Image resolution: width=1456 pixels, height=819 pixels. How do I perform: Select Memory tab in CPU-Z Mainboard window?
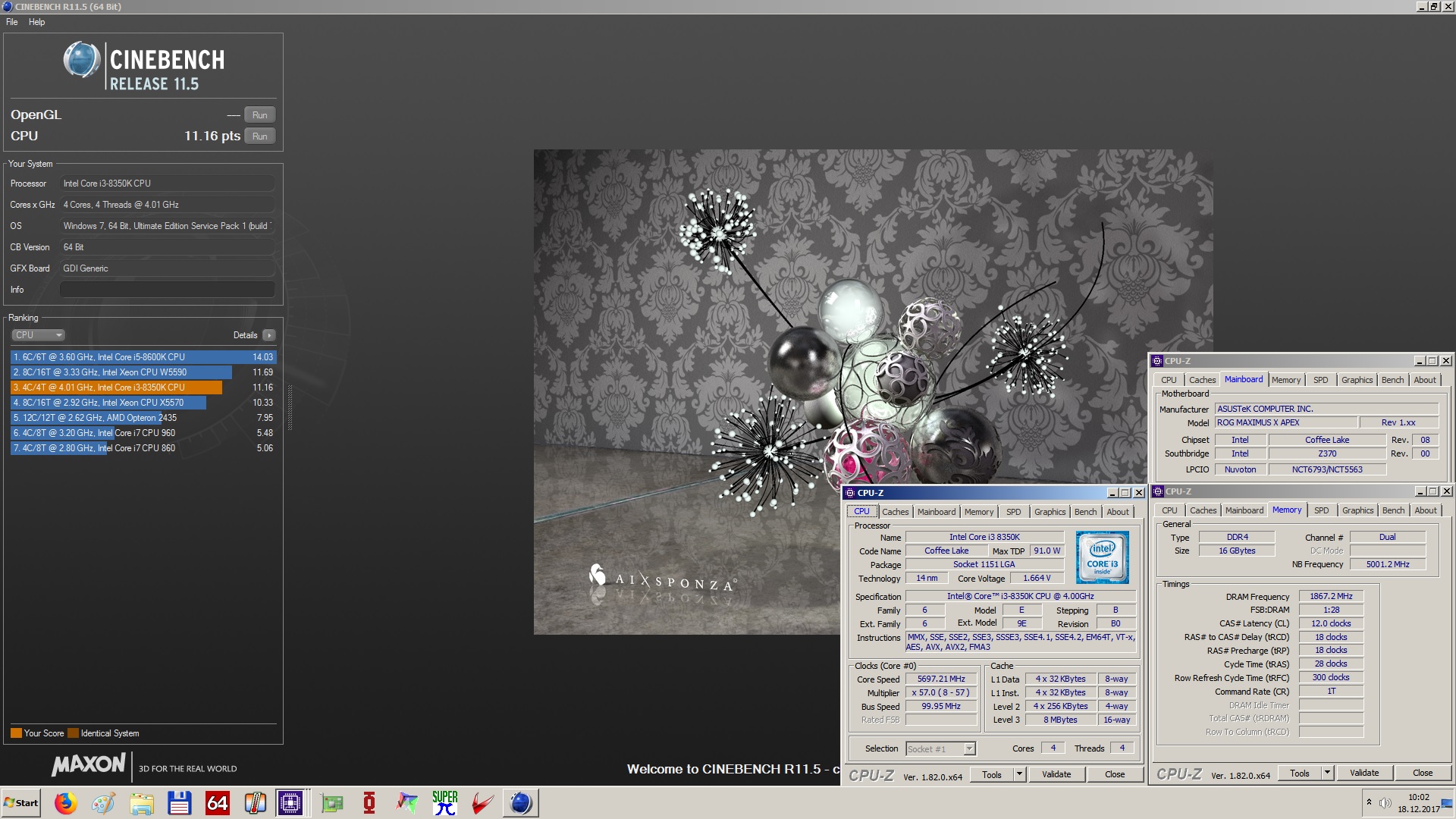point(1286,380)
